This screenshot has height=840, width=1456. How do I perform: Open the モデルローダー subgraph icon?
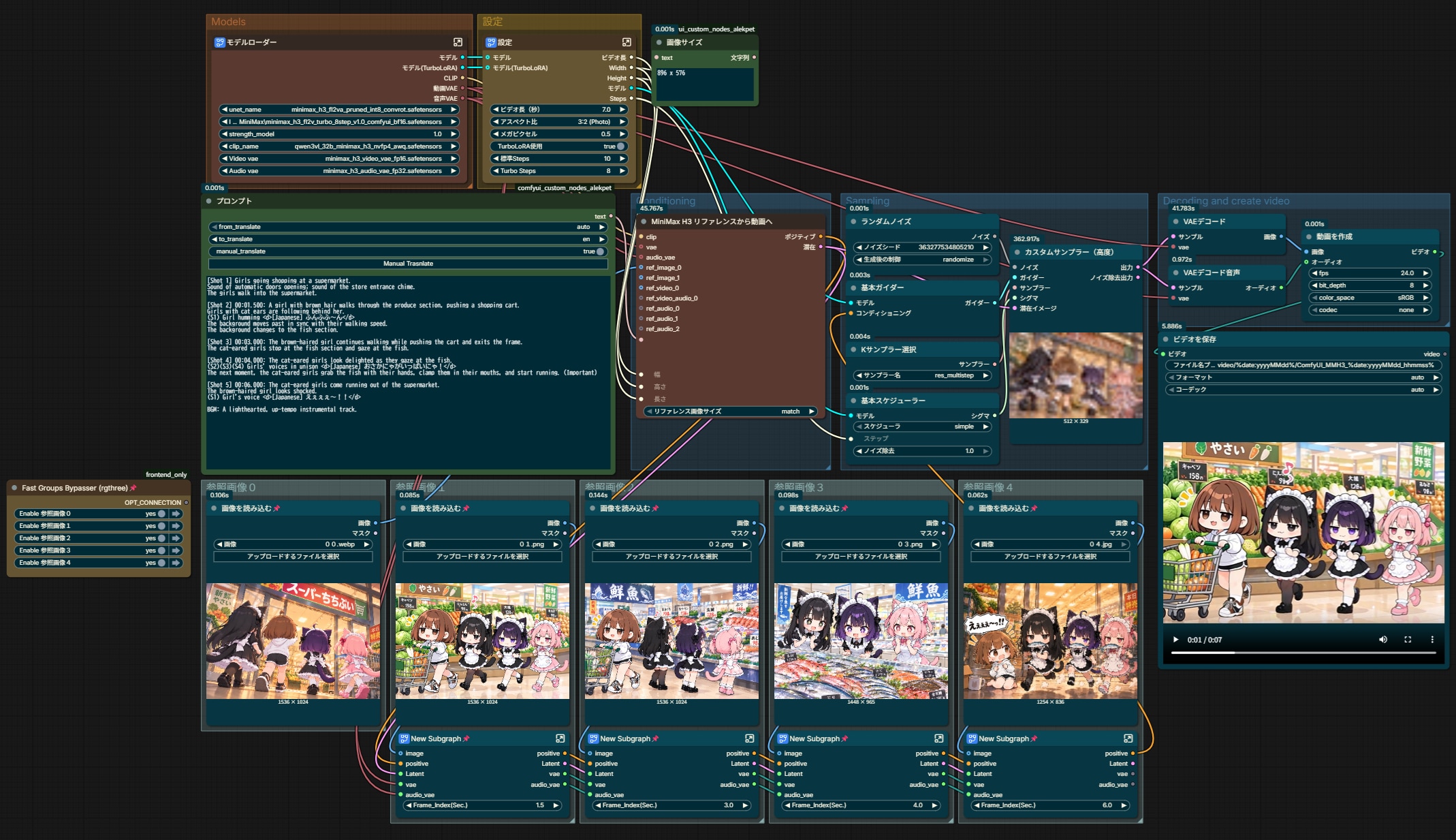(x=458, y=42)
